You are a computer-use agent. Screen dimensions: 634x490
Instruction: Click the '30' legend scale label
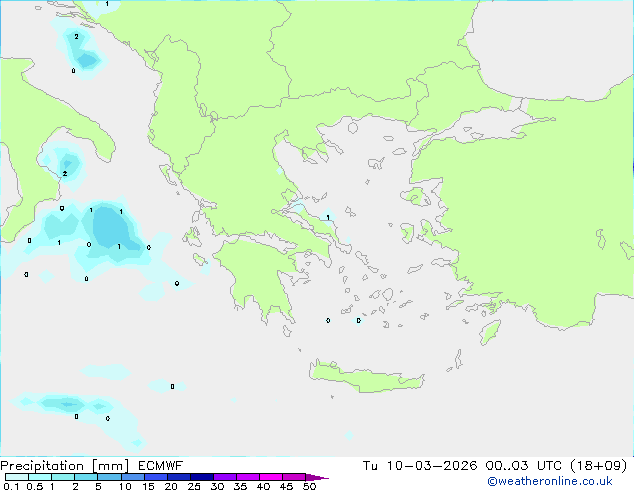click(x=218, y=486)
